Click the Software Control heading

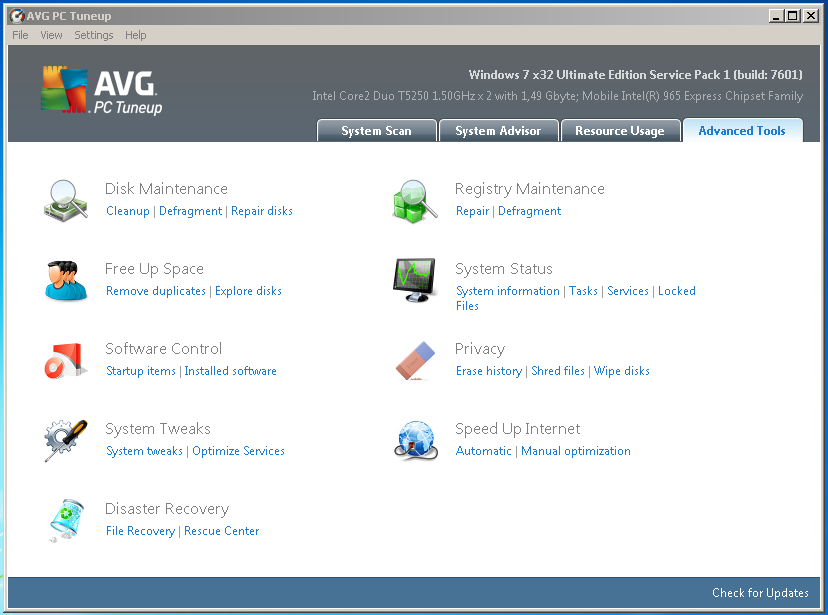(164, 348)
